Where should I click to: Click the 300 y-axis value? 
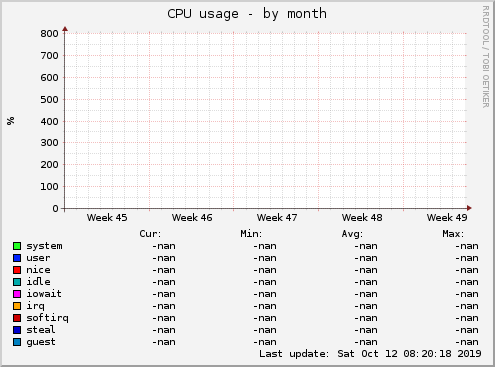(49, 143)
